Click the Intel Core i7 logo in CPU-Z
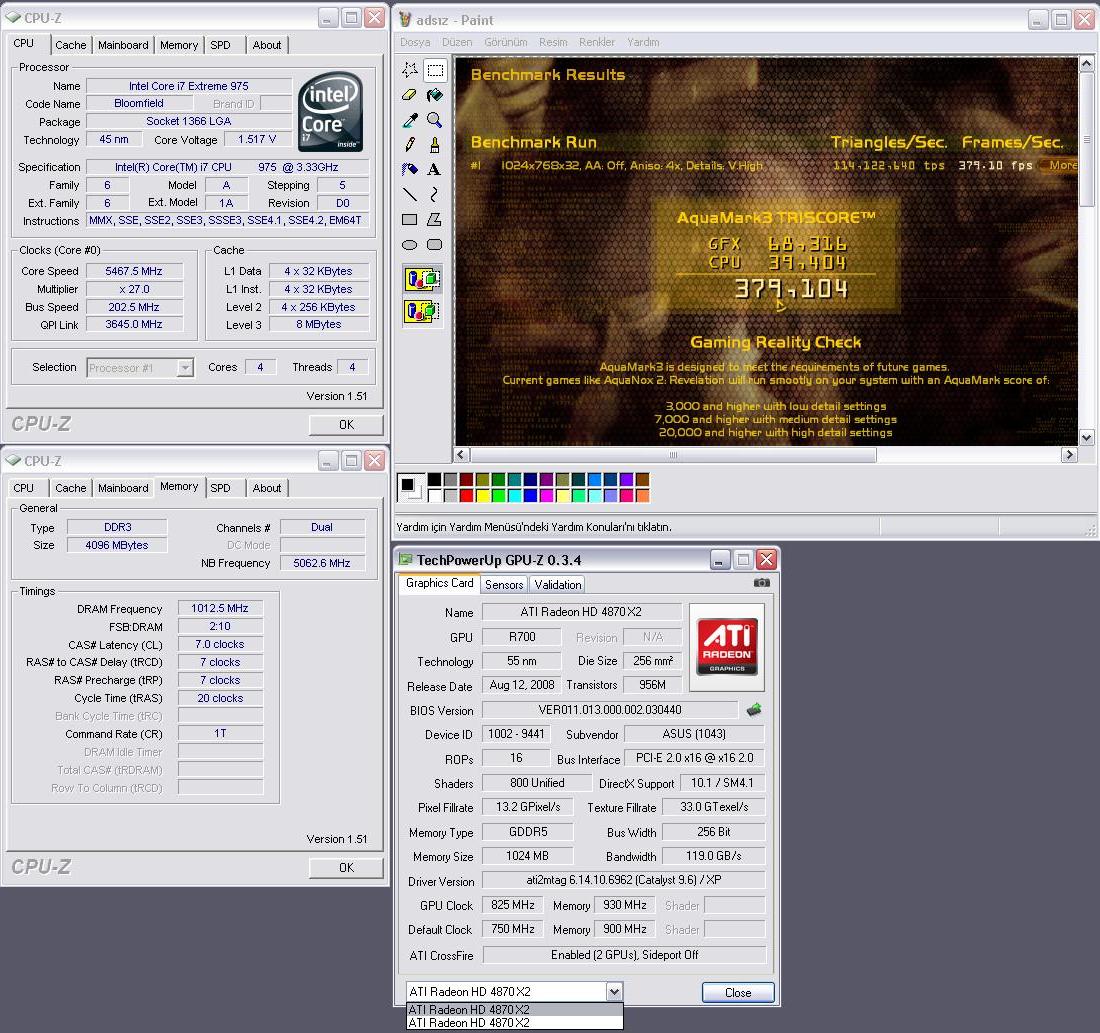 pyautogui.click(x=330, y=111)
